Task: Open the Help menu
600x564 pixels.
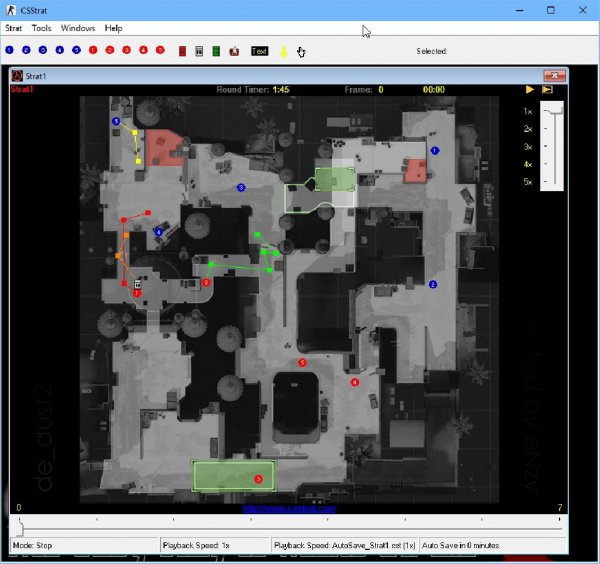Action: click(114, 28)
